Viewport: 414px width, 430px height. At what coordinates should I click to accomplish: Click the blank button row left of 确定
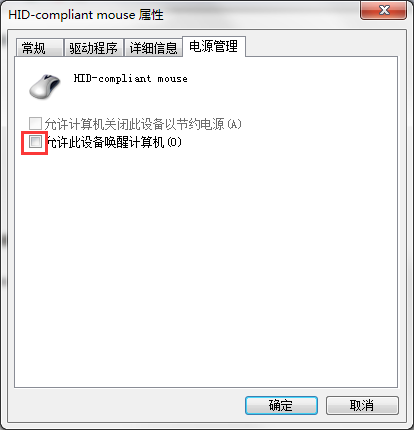(127, 405)
